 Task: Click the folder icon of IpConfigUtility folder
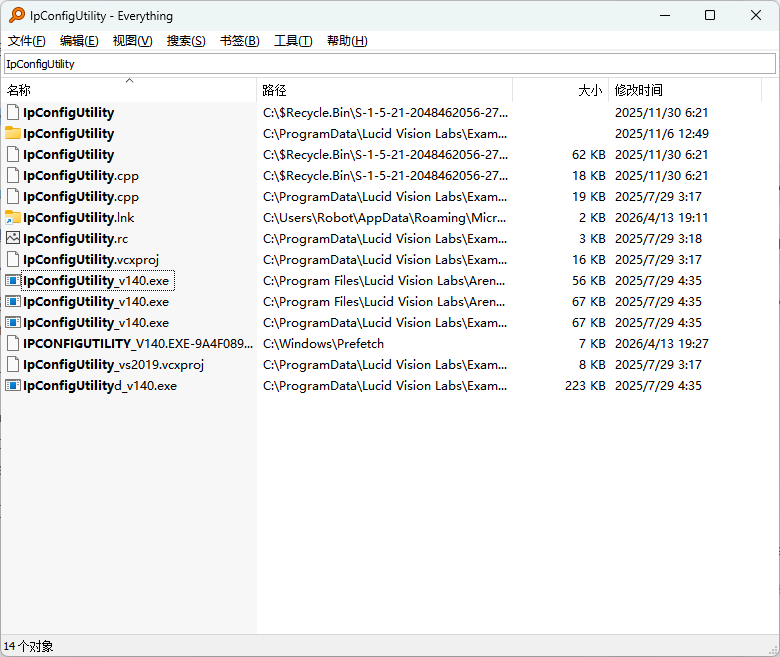tap(13, 133)
